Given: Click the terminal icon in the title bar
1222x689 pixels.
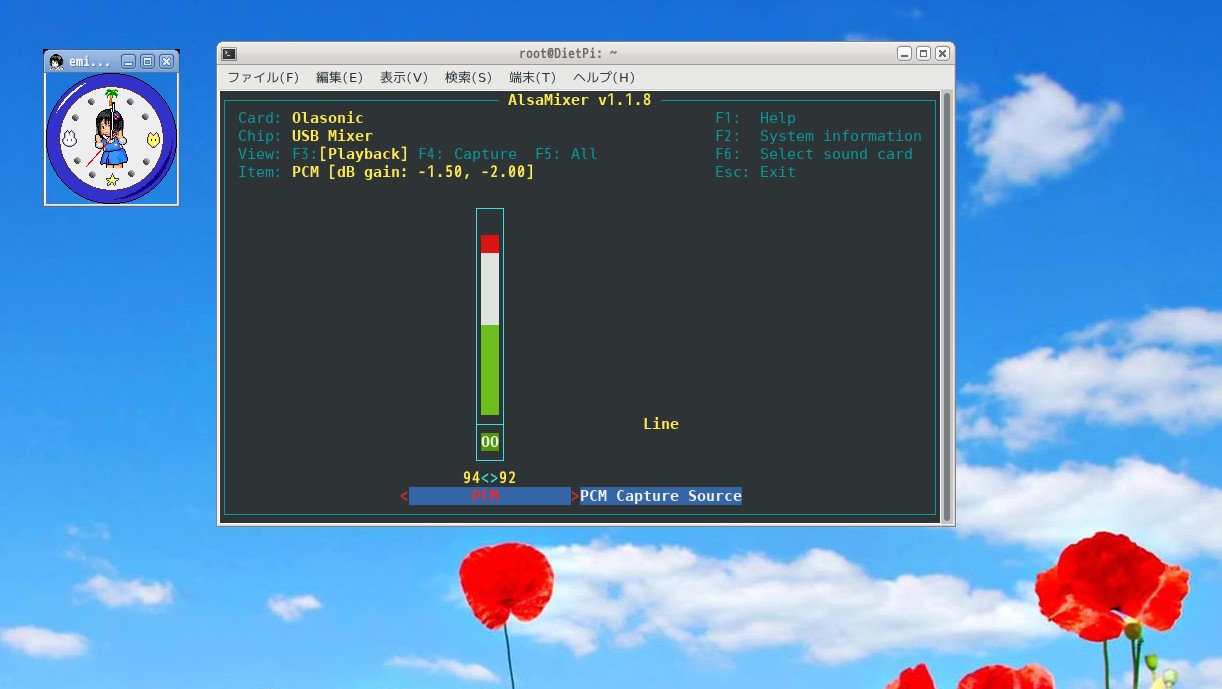Looking at the screenshot, I should 229,54.
